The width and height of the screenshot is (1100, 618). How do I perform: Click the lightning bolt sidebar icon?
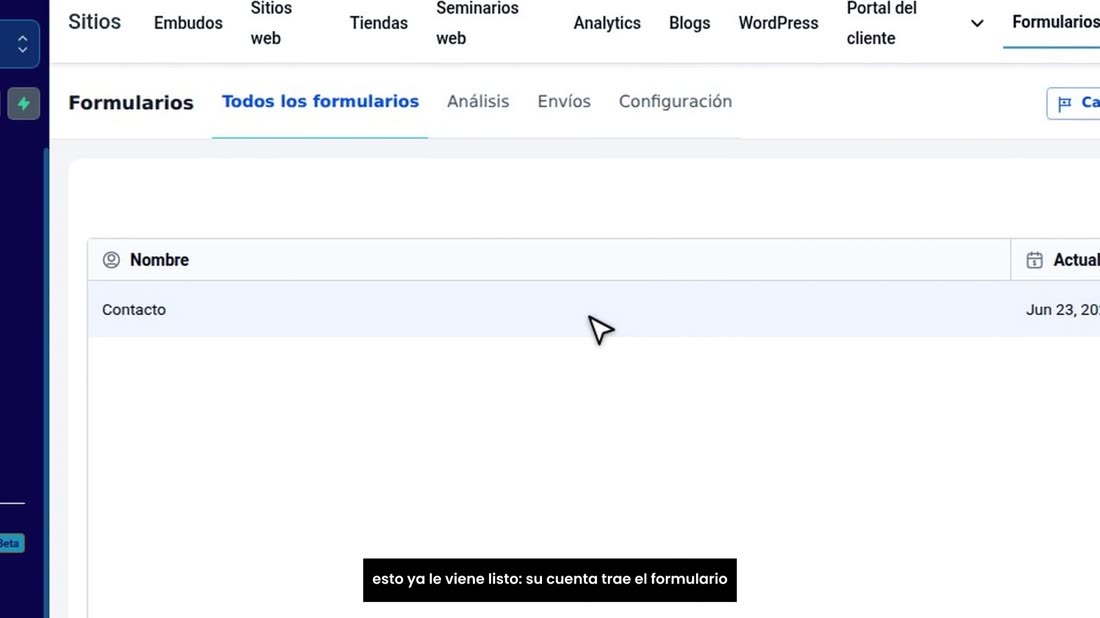(x=23, y=104)
